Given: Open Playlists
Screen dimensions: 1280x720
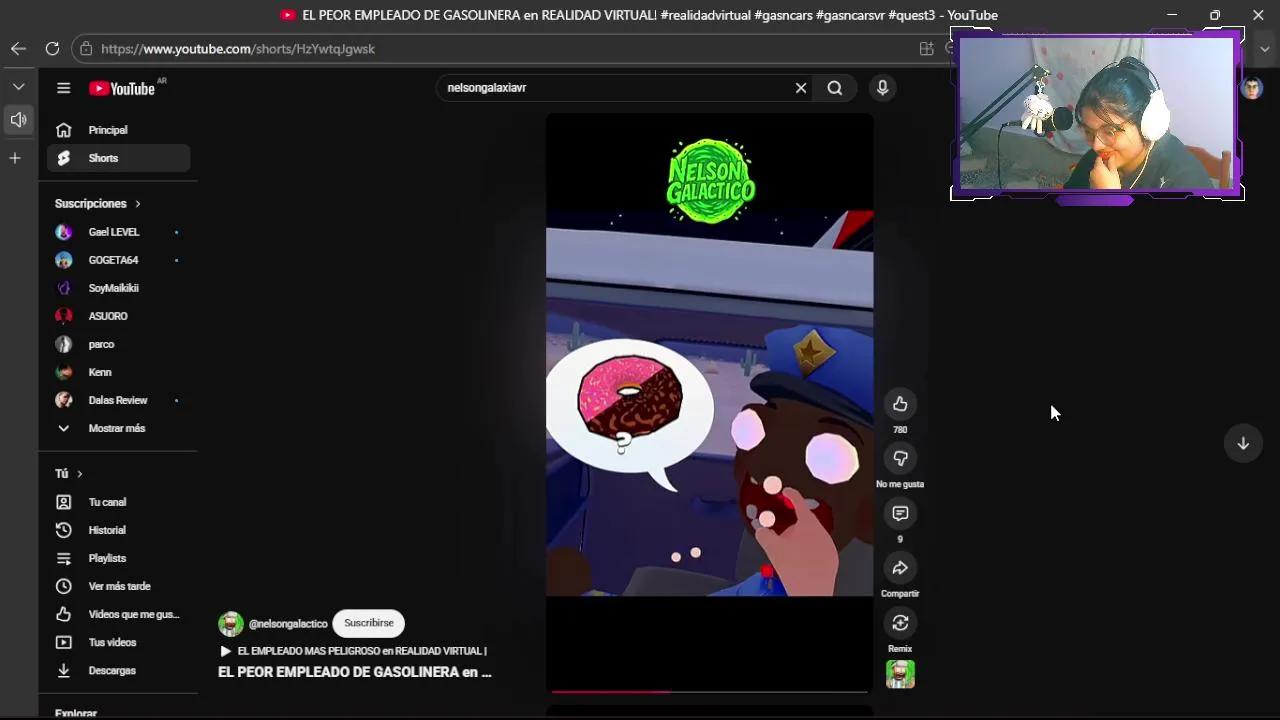Looking at the screenshot, I should click(x=118, y=558).
